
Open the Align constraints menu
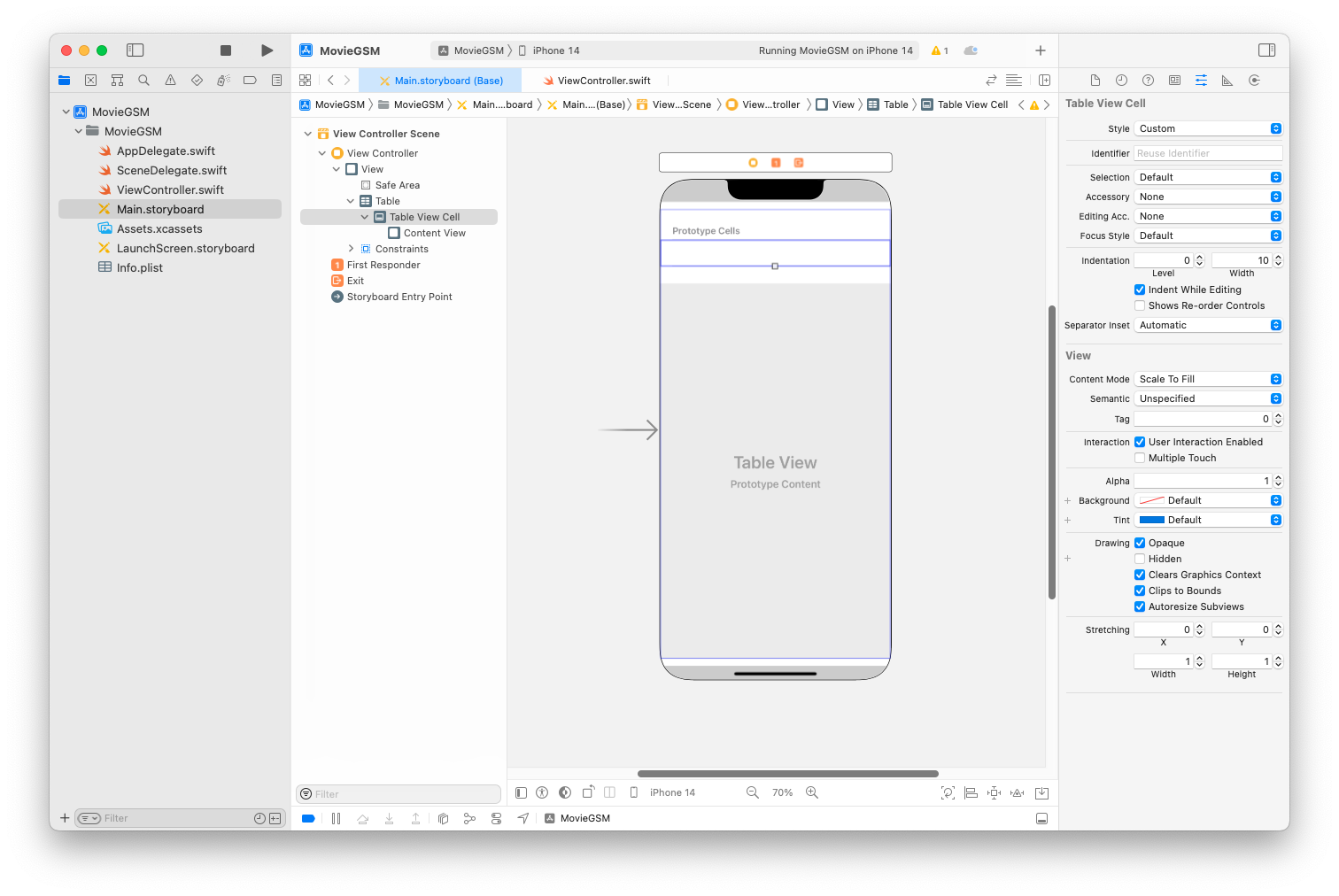pyautogui.click(x=971, y=792)
